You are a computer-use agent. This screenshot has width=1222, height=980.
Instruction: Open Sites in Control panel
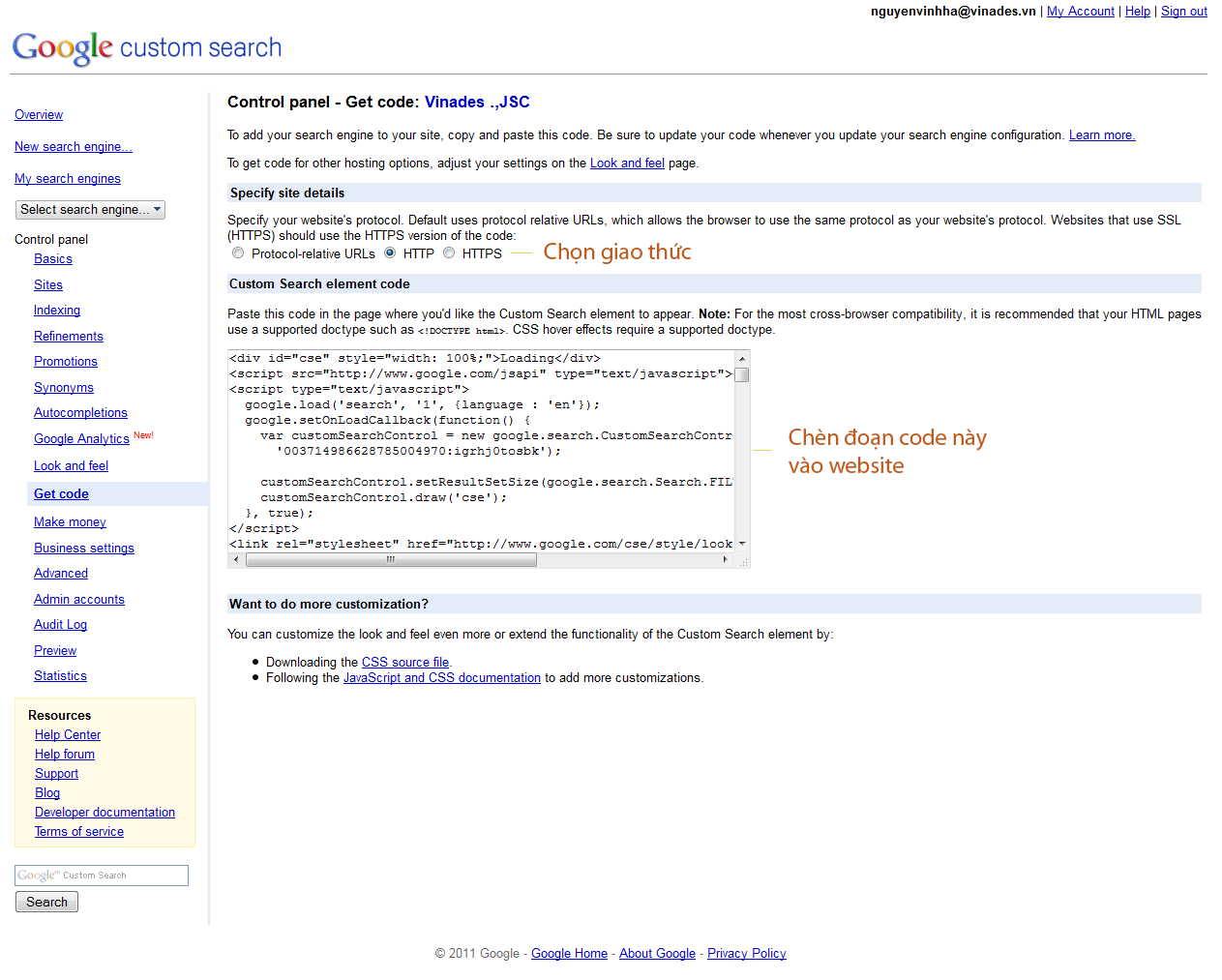pos(48,285)
